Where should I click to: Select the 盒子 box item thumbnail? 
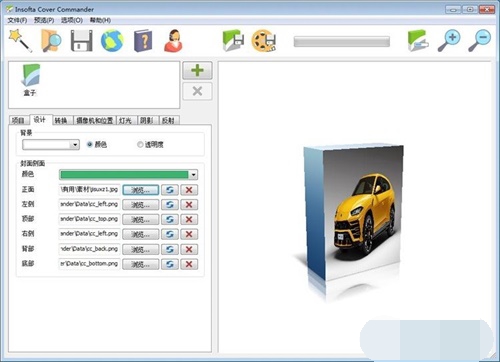tap(30, 80)
